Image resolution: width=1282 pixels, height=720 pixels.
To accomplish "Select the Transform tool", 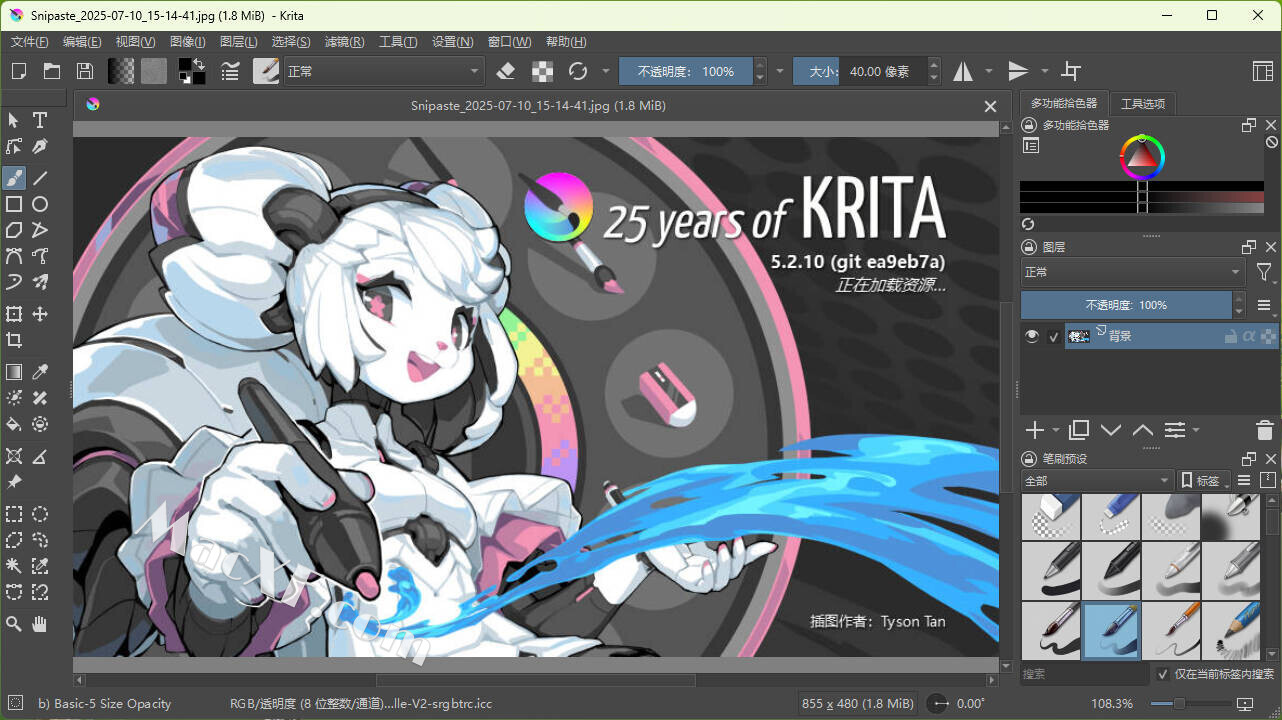I will 14,314.
